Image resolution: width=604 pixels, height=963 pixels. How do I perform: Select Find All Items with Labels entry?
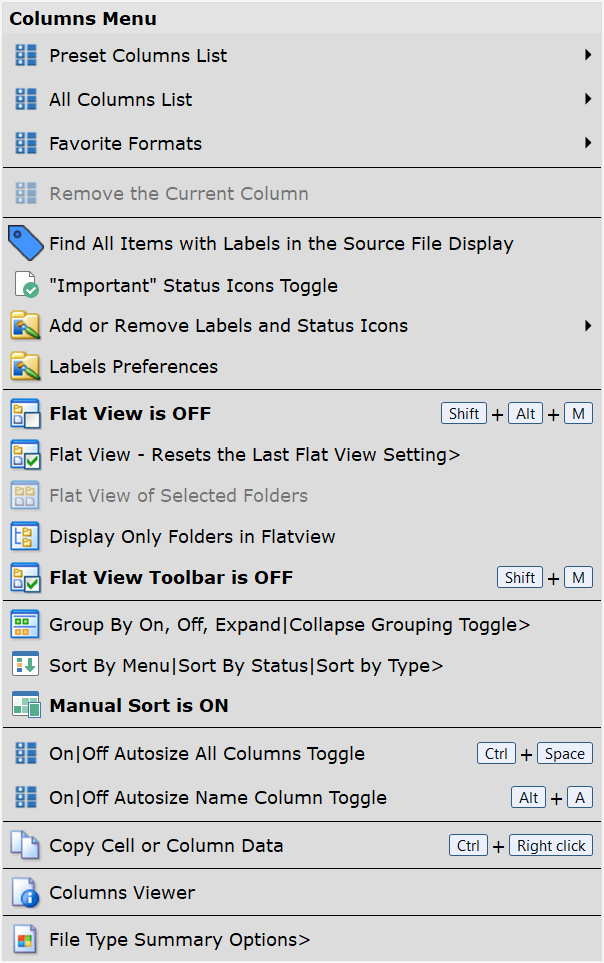pos(281,244)
